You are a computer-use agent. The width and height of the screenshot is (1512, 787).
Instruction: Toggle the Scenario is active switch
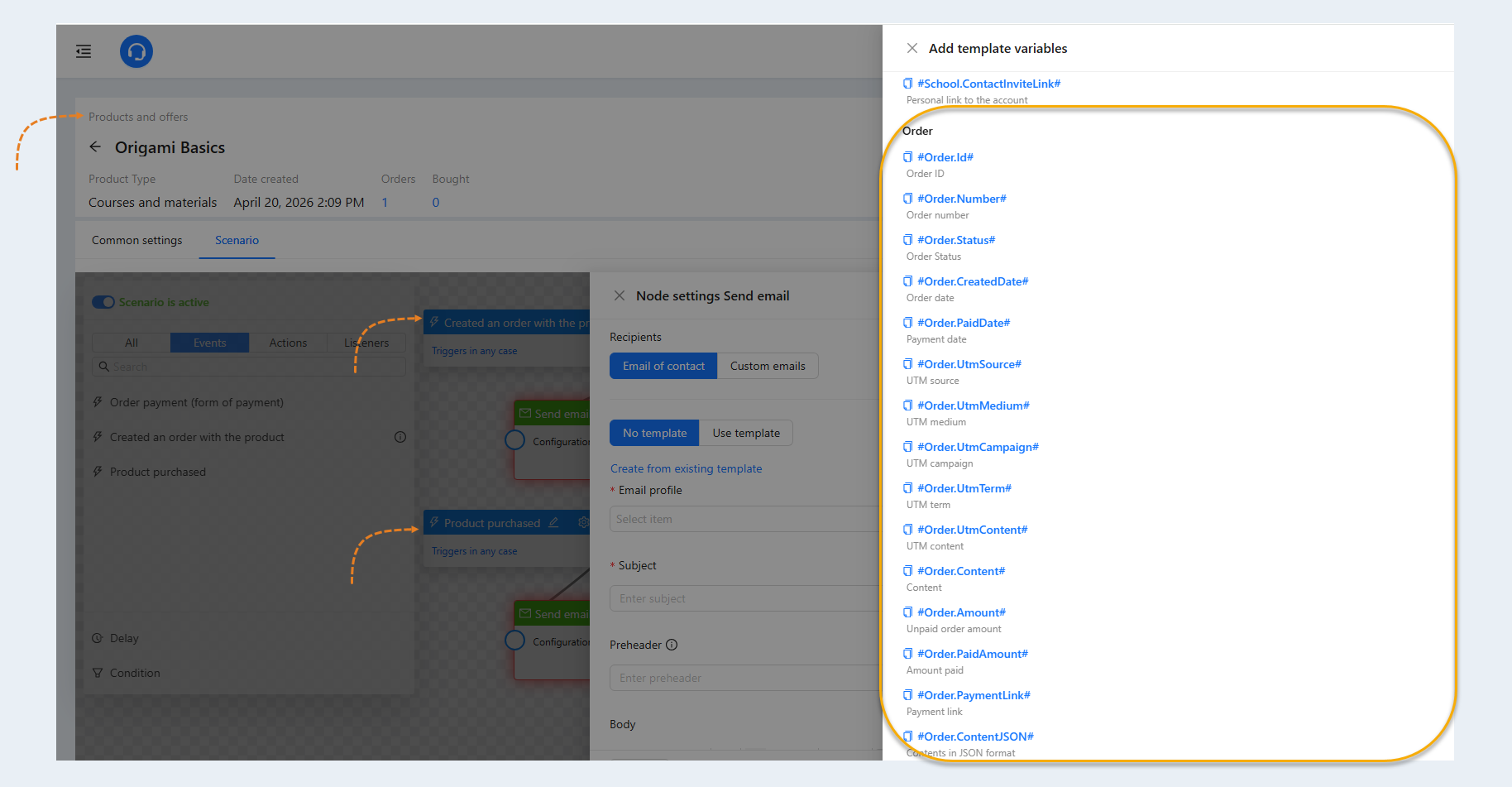pyautogui.click(x=103, y=302)
